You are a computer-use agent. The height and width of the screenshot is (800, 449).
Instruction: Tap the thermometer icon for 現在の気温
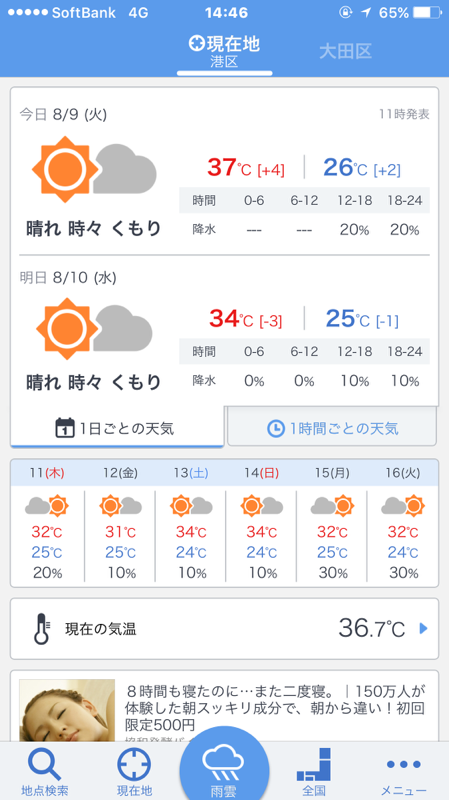41,629
